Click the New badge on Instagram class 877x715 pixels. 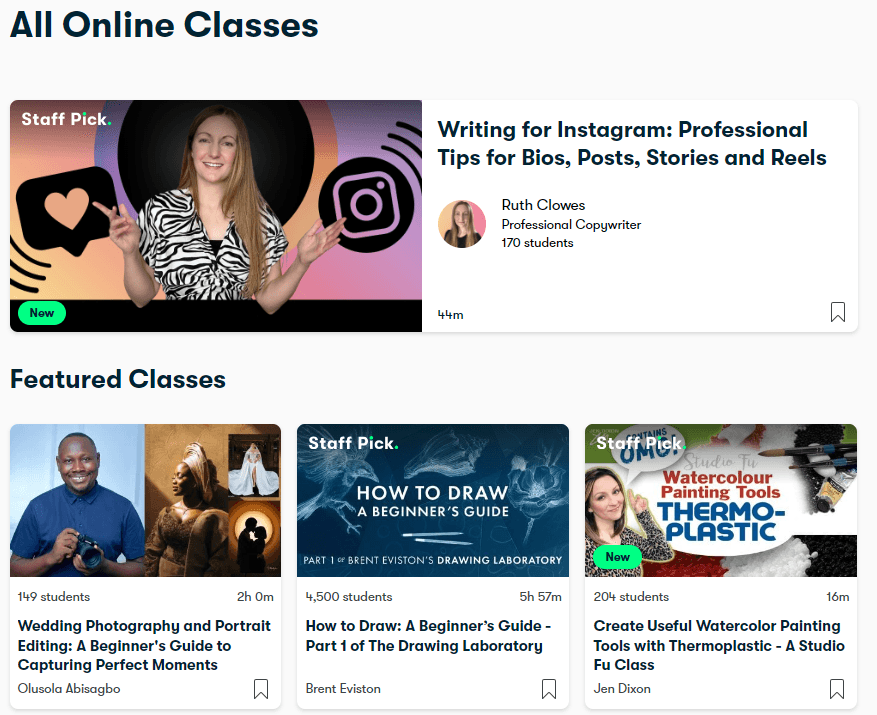point(42,313)
